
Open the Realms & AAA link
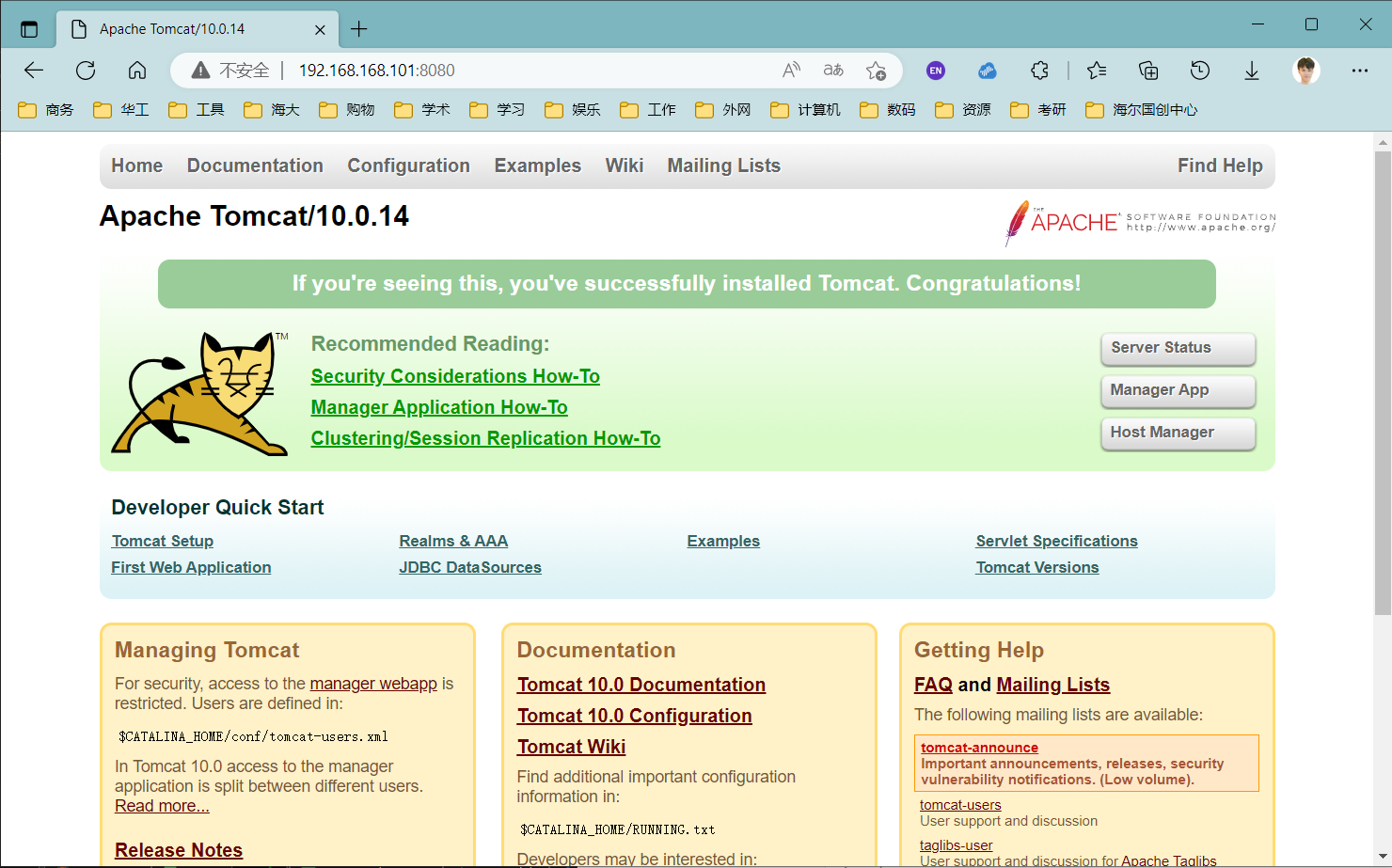[453, 541]
